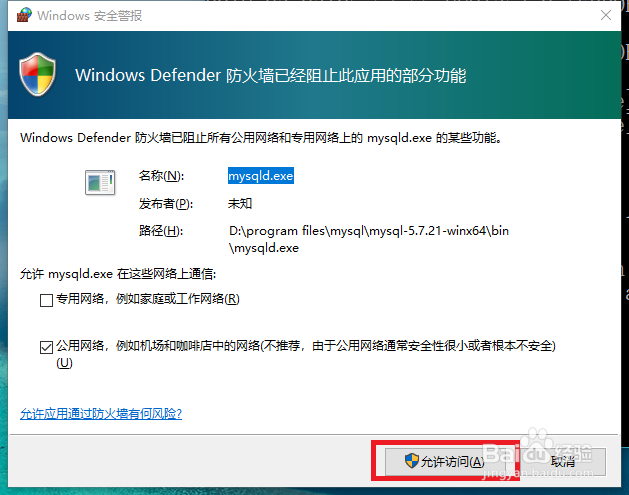Screen dimensions: 629x495
Task: Click the Windows firewall icon in title bar
Action: [24, 15]
